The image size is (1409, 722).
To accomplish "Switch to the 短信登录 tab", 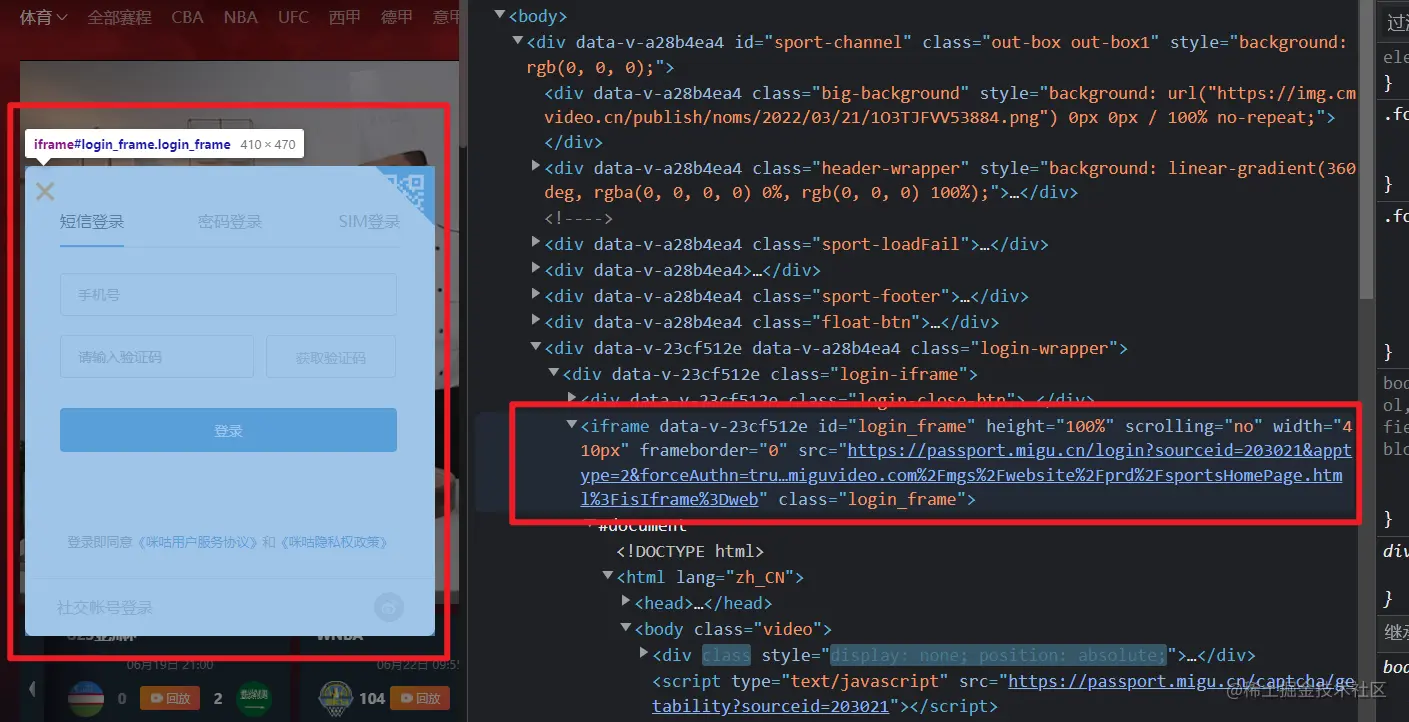I will tap(92, 221).
